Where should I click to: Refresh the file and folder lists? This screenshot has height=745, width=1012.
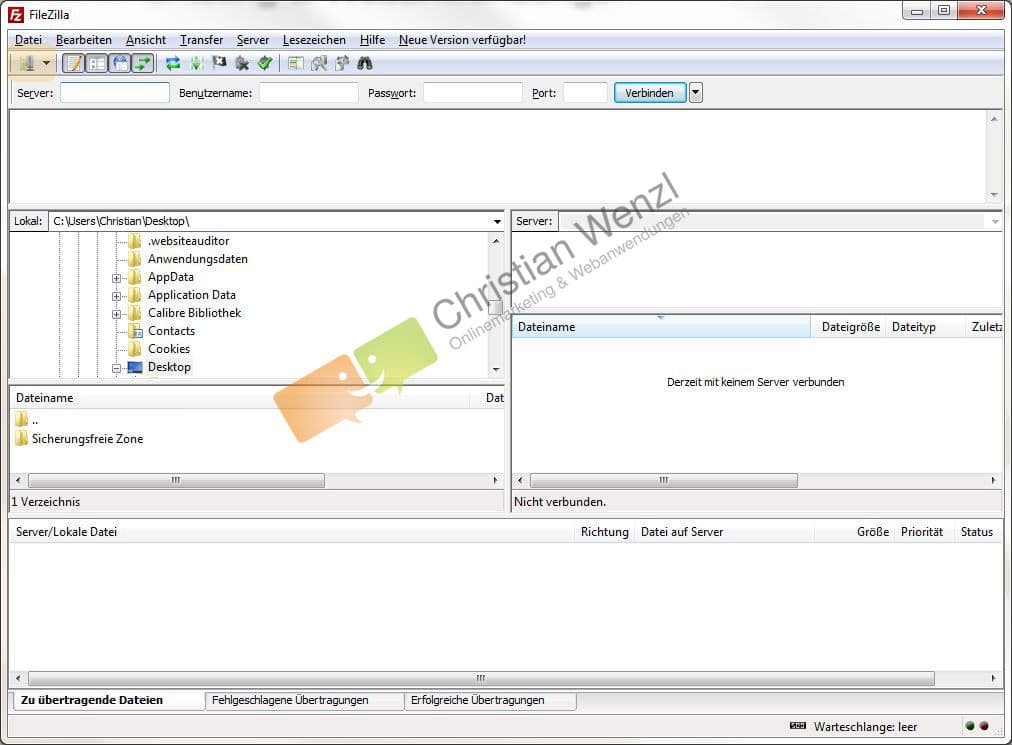click(172, 63)
